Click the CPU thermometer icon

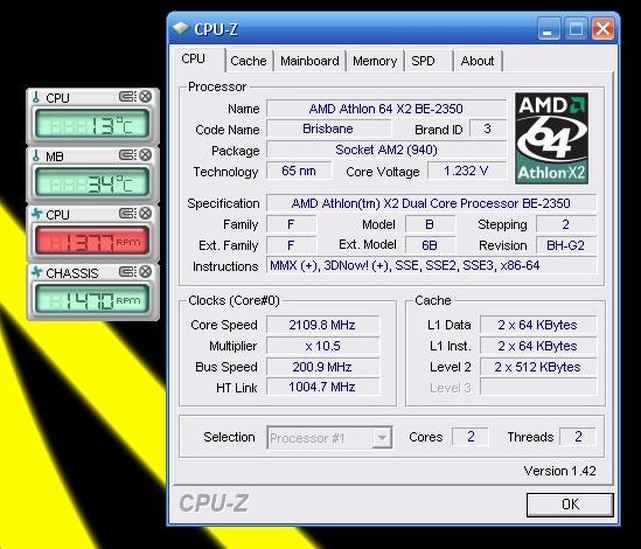pos(36,97)
